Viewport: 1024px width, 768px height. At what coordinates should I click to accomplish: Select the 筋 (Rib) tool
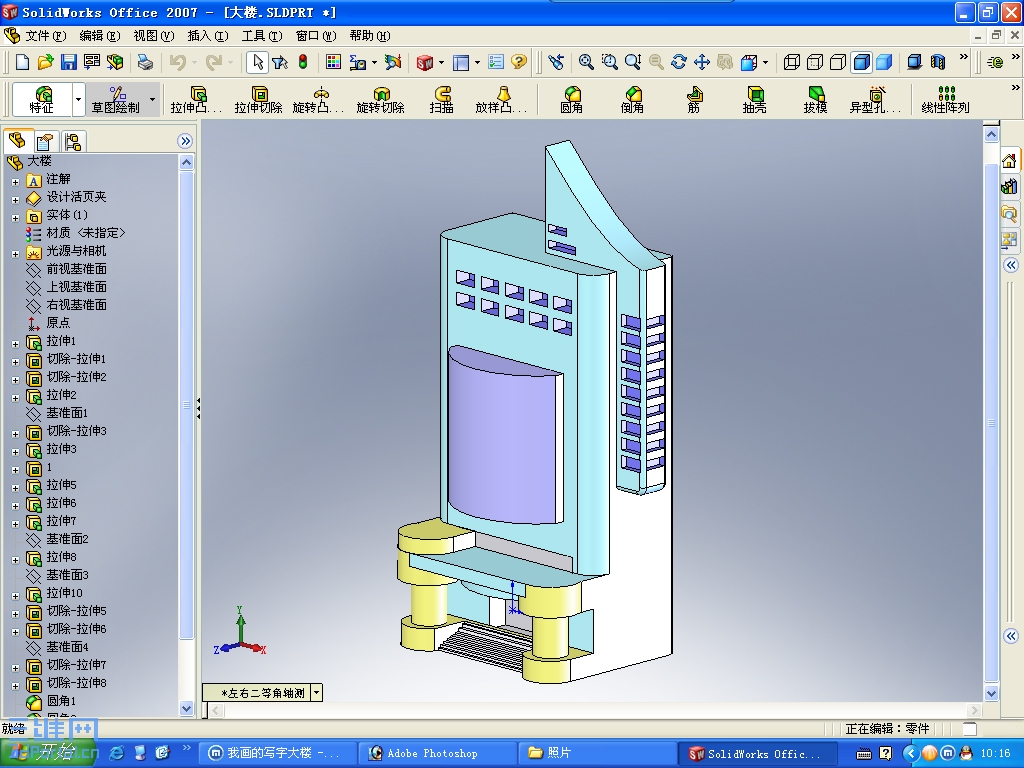coord(694,100)
